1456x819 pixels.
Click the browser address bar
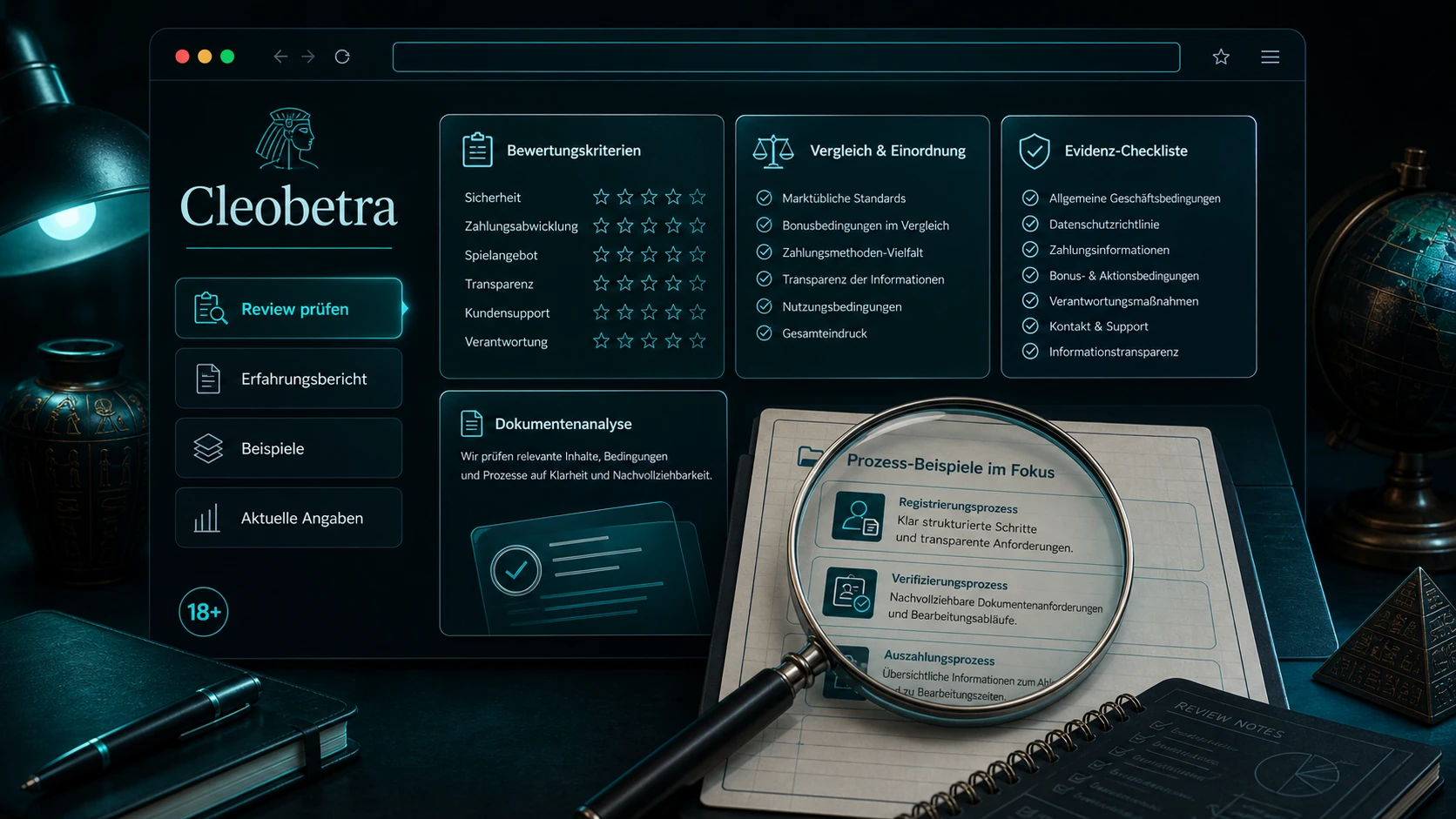(x=786, y=57)
